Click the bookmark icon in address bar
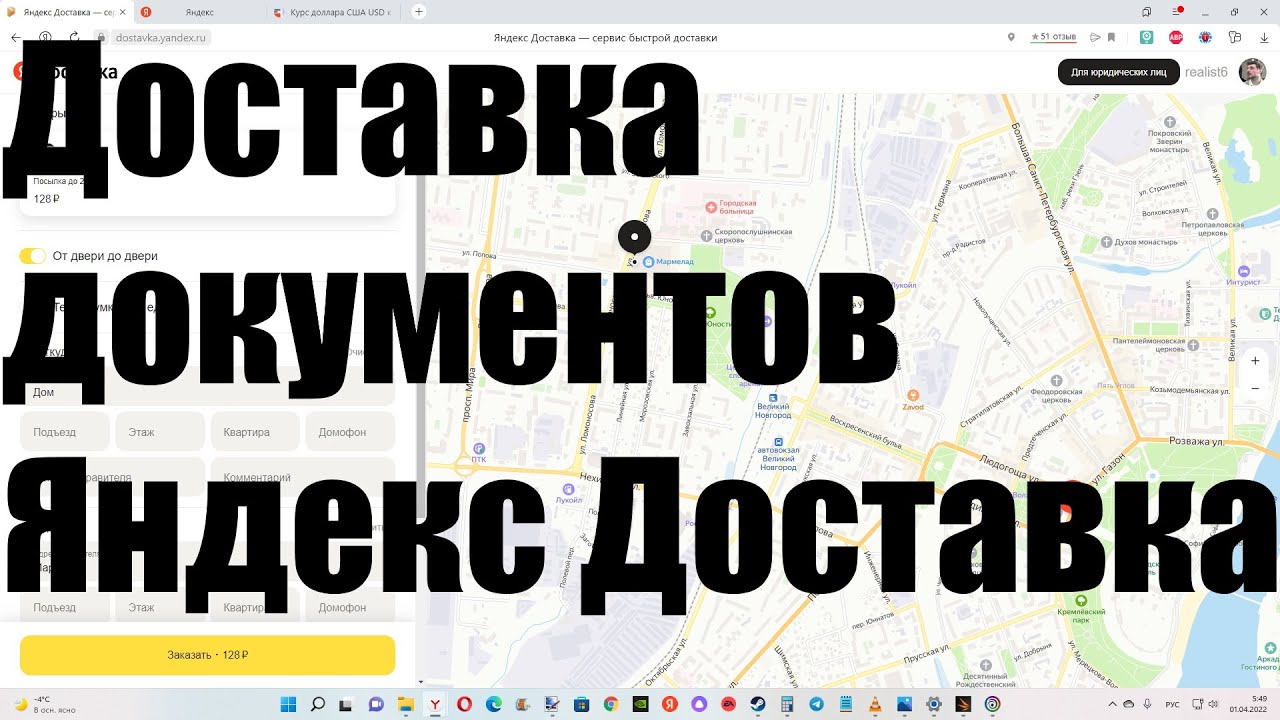This screenshot has height=720, width=1280. [1111, 38]
